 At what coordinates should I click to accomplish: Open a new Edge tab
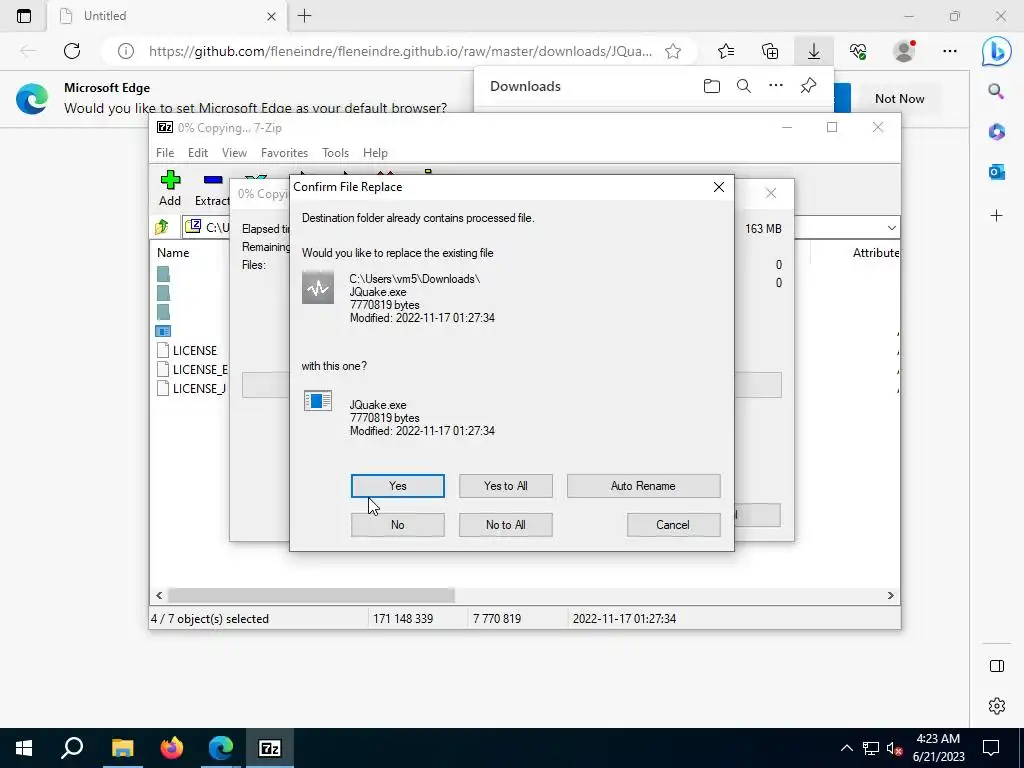tap(304, 16)
